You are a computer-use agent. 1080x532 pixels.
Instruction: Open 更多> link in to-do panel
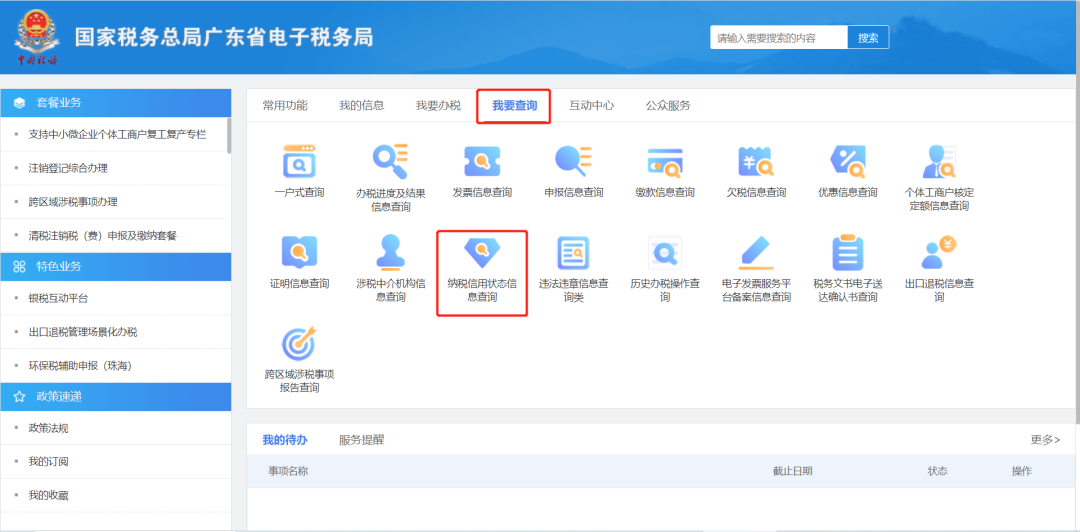pos(1046,440)
